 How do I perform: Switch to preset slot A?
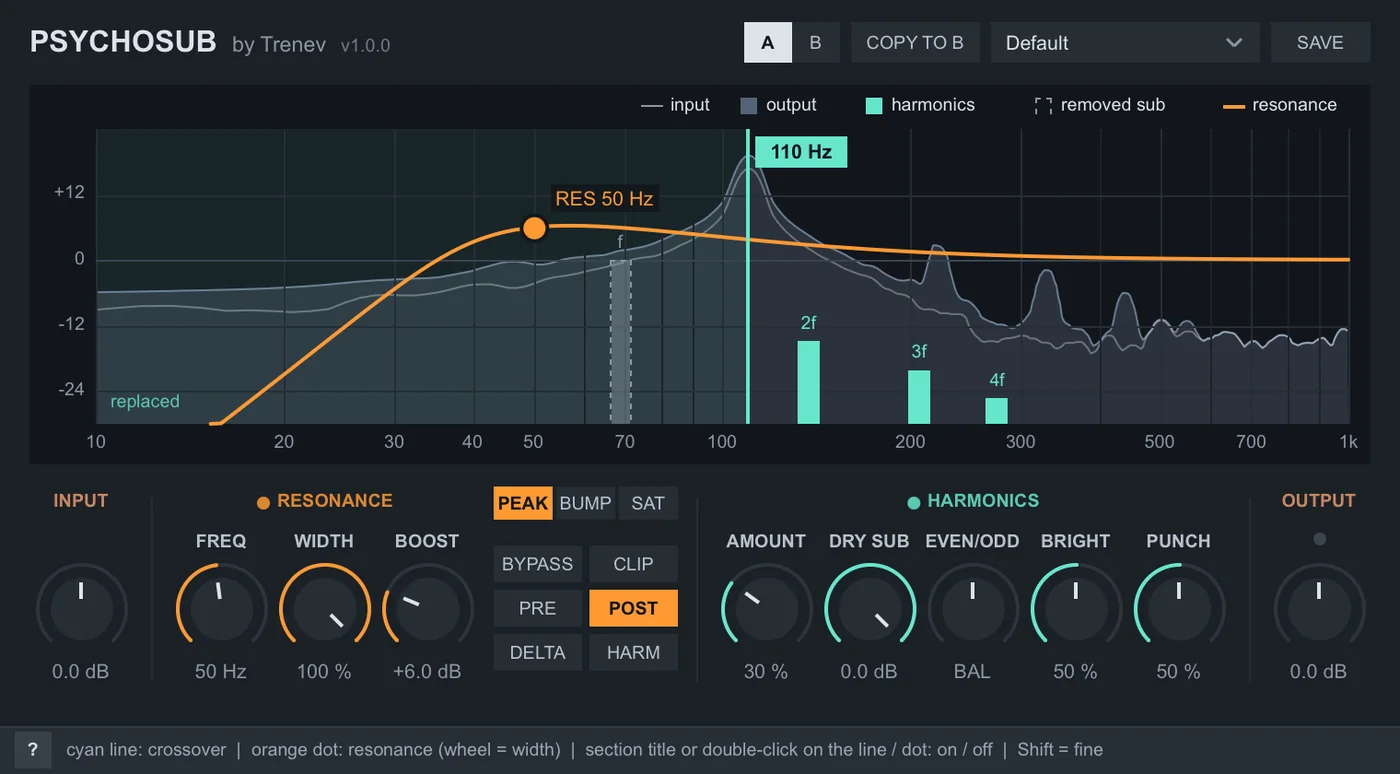(x=768, y=43)
